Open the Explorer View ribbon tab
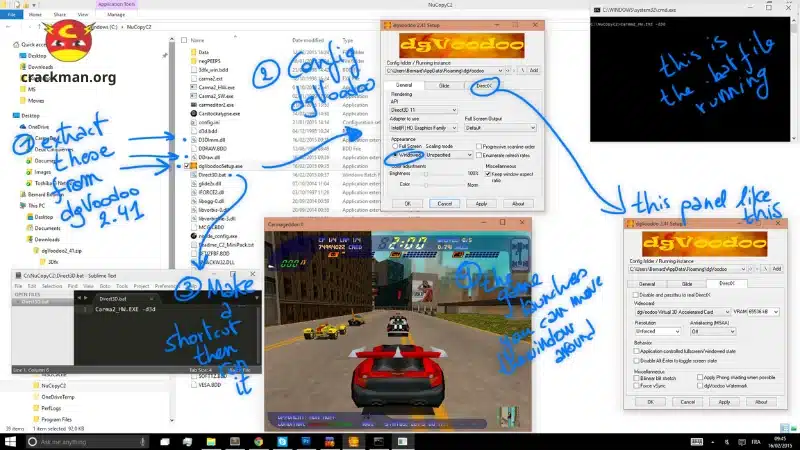This screenshot has width=800, height=450. [x=83, y=15]
